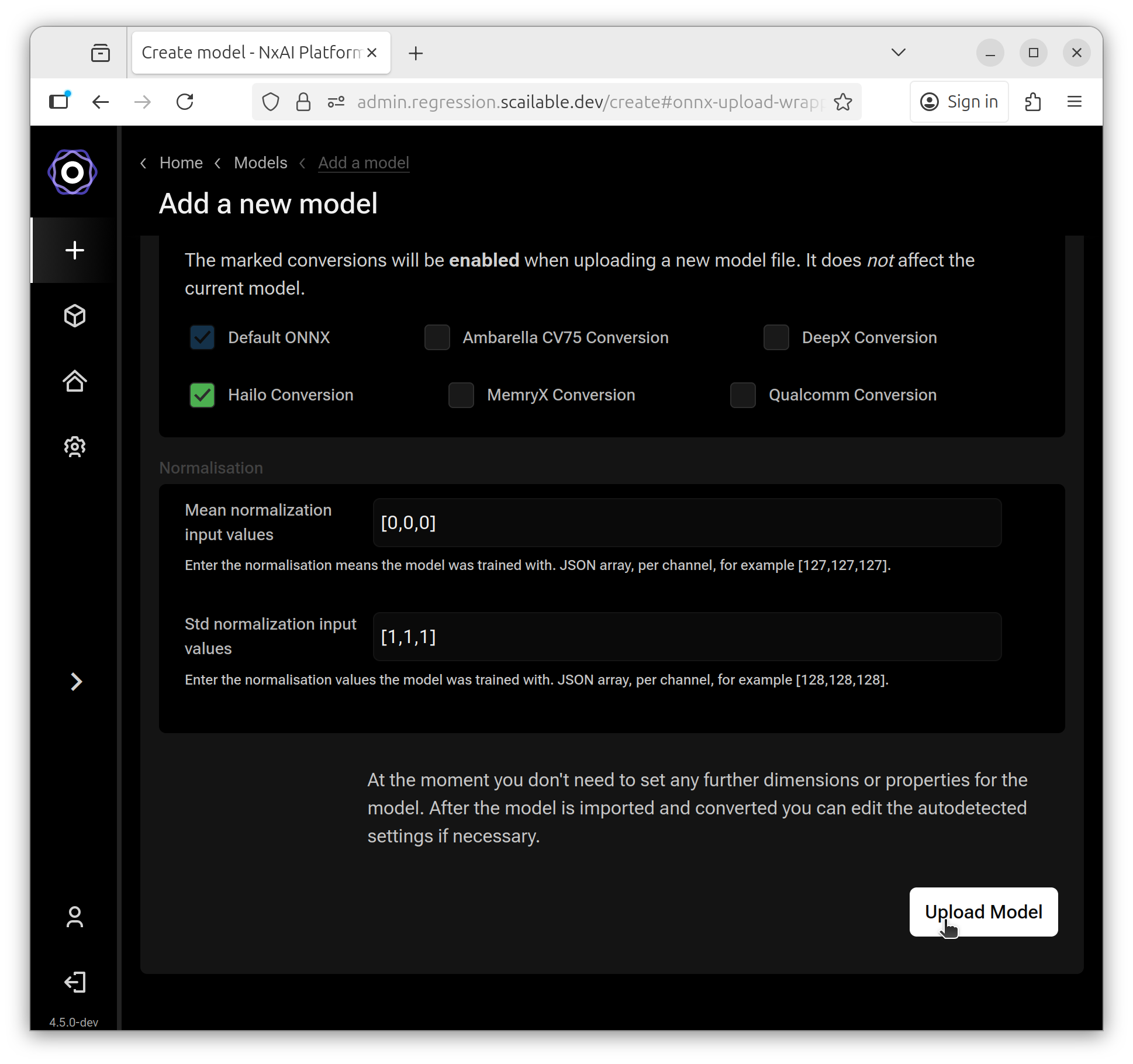Enable the DeepX Conversion checkbox

pyautogui.click(x=776, y=337)
